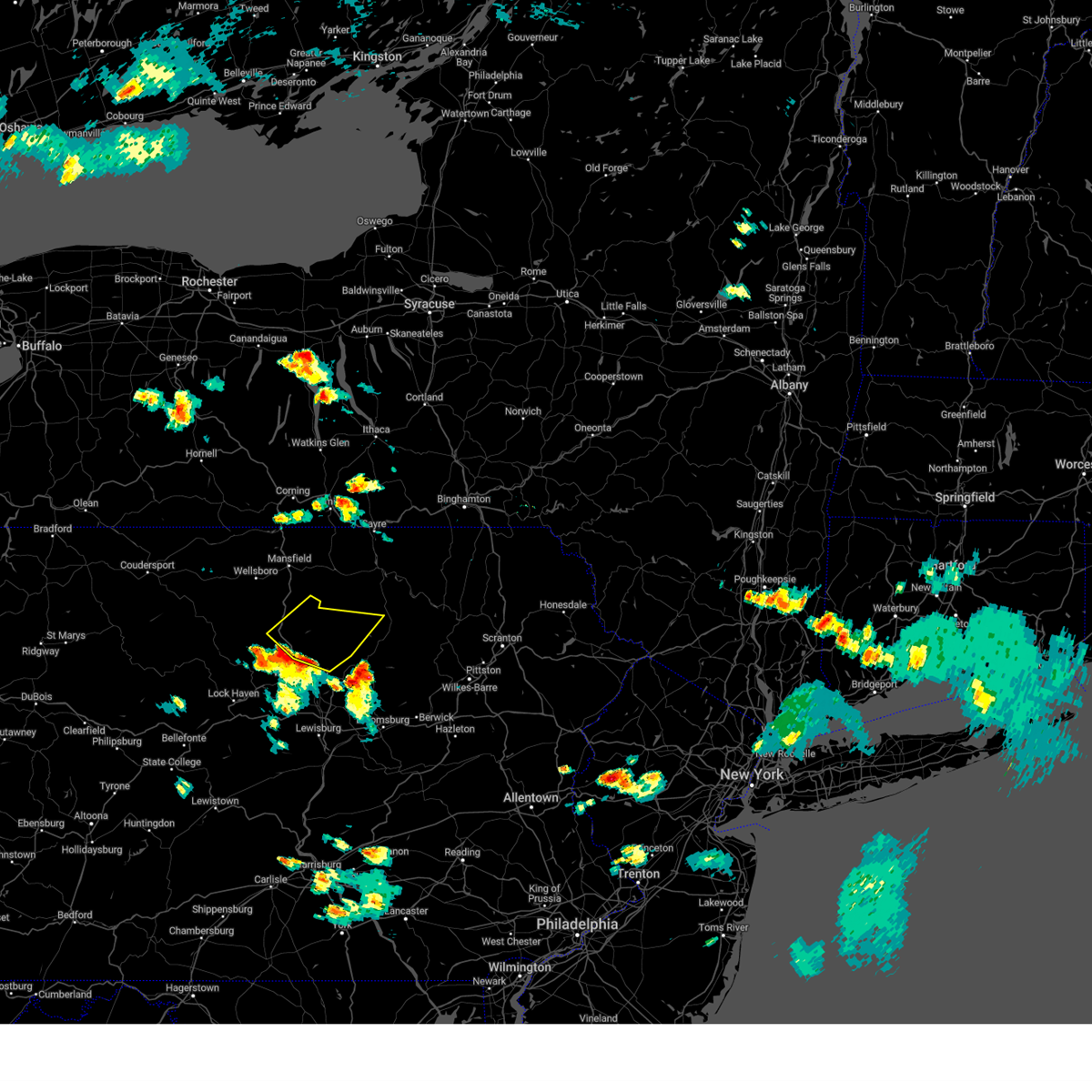The width and height of the screenshot is (1092, 1092).
Task: Select the Syracuse city label
Action: (430, 304)
